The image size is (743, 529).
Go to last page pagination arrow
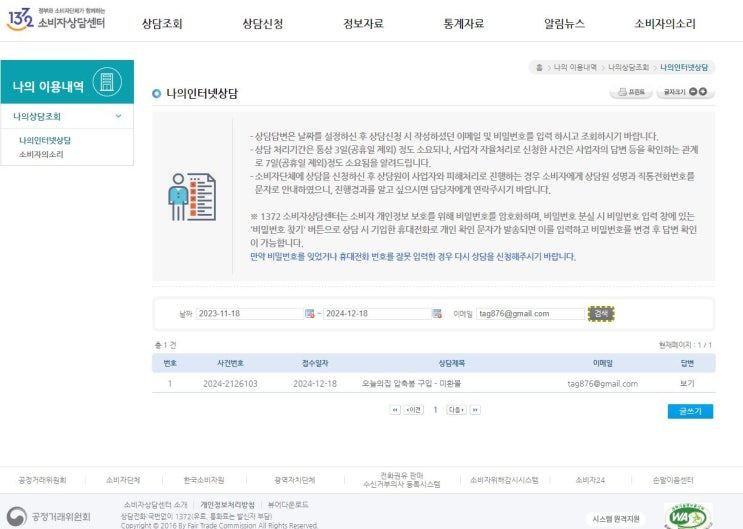tap(475, 410)
